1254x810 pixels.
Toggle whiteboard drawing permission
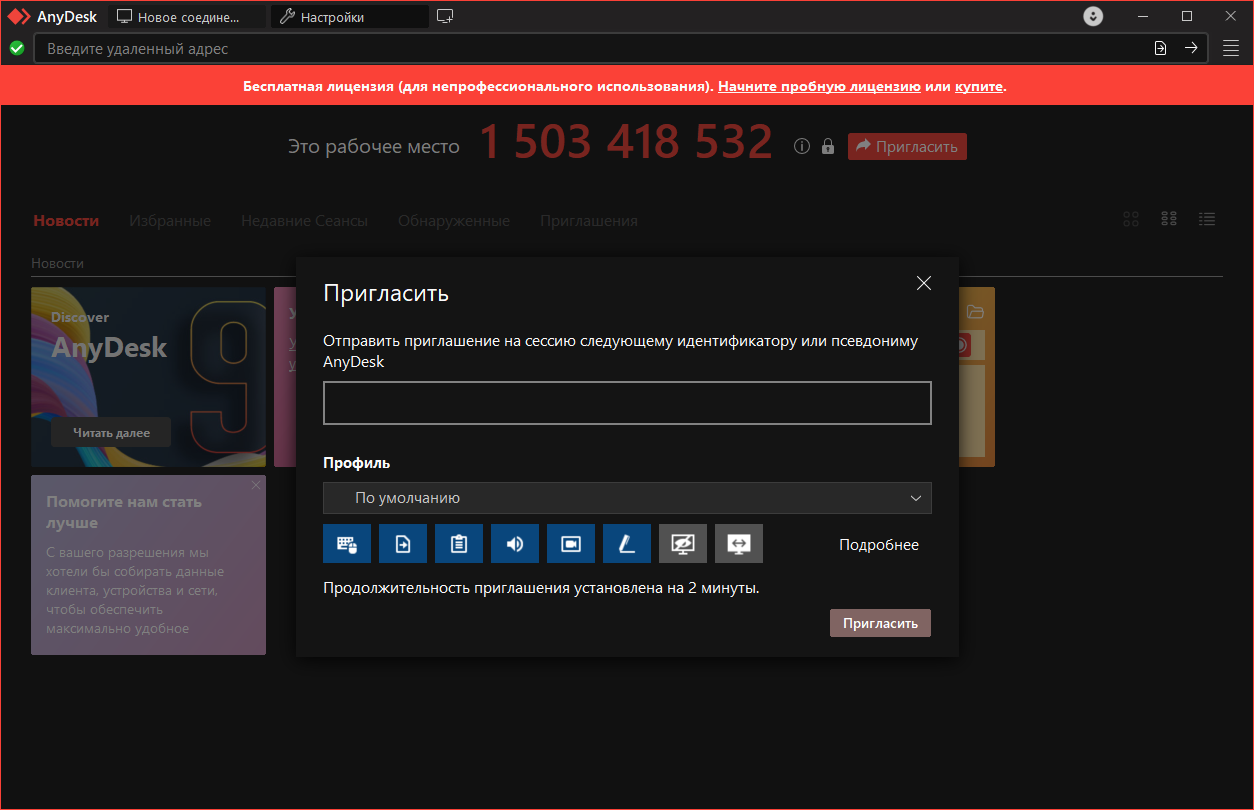(x=627, y=544)
